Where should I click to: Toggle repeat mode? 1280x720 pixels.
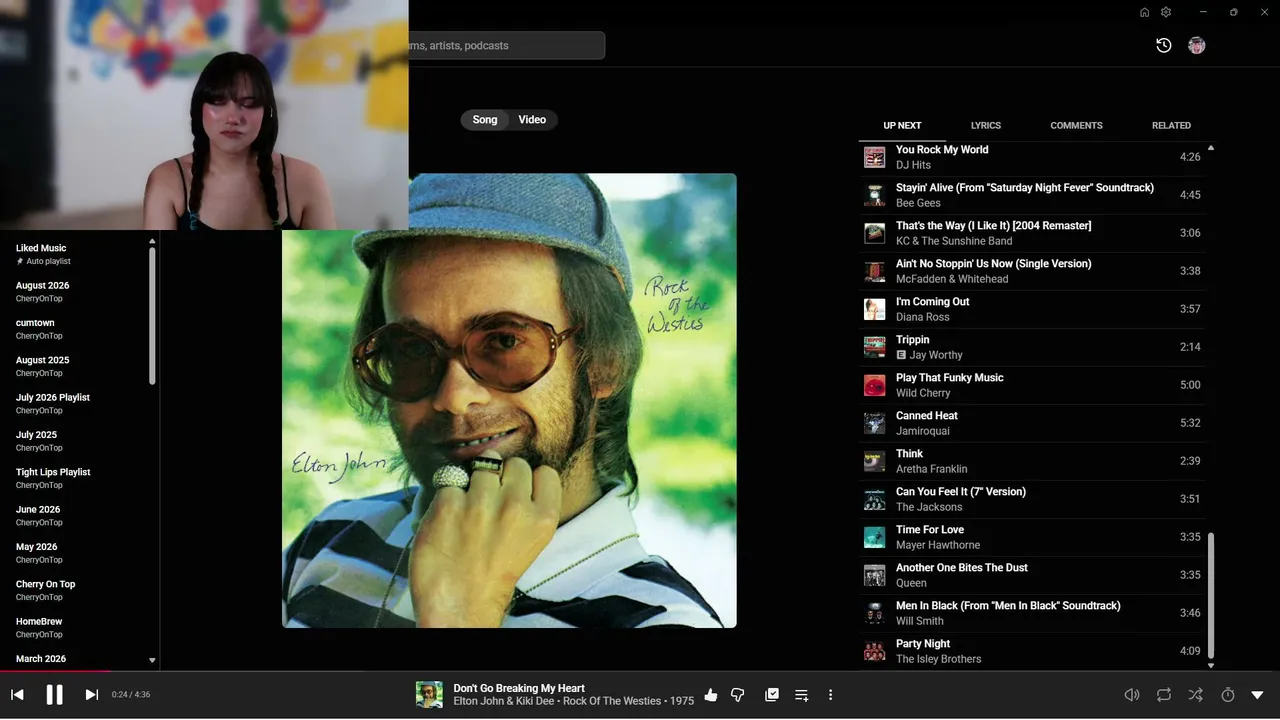[1164, 695]
